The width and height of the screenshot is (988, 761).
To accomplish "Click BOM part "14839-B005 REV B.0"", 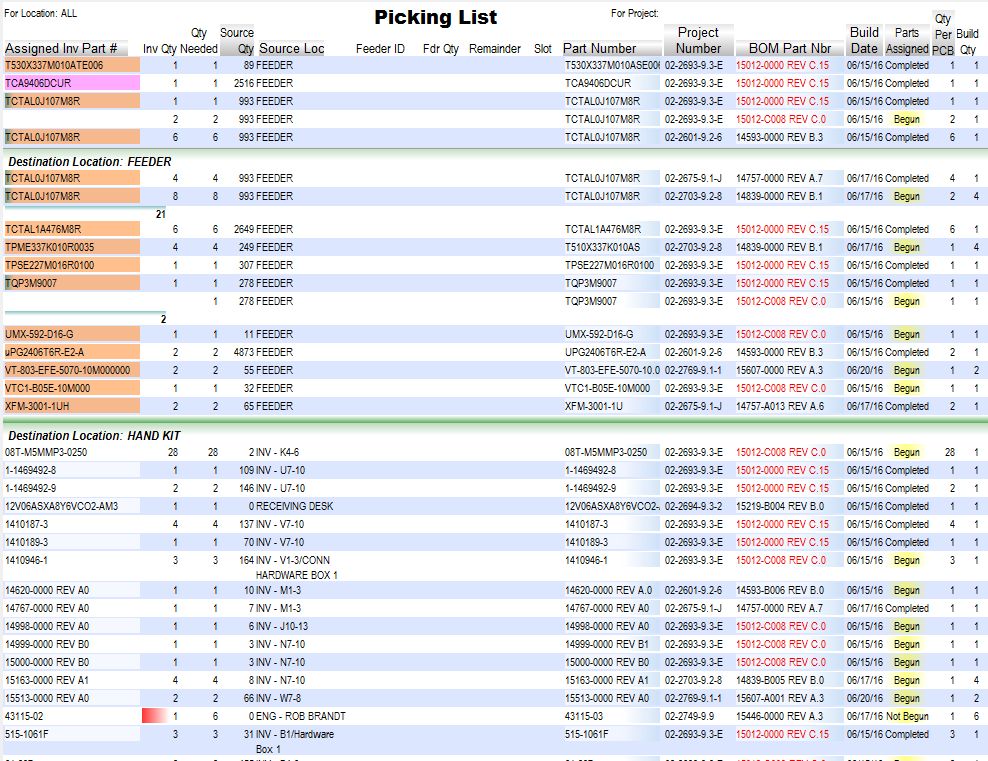I will (x=780, y=680).
